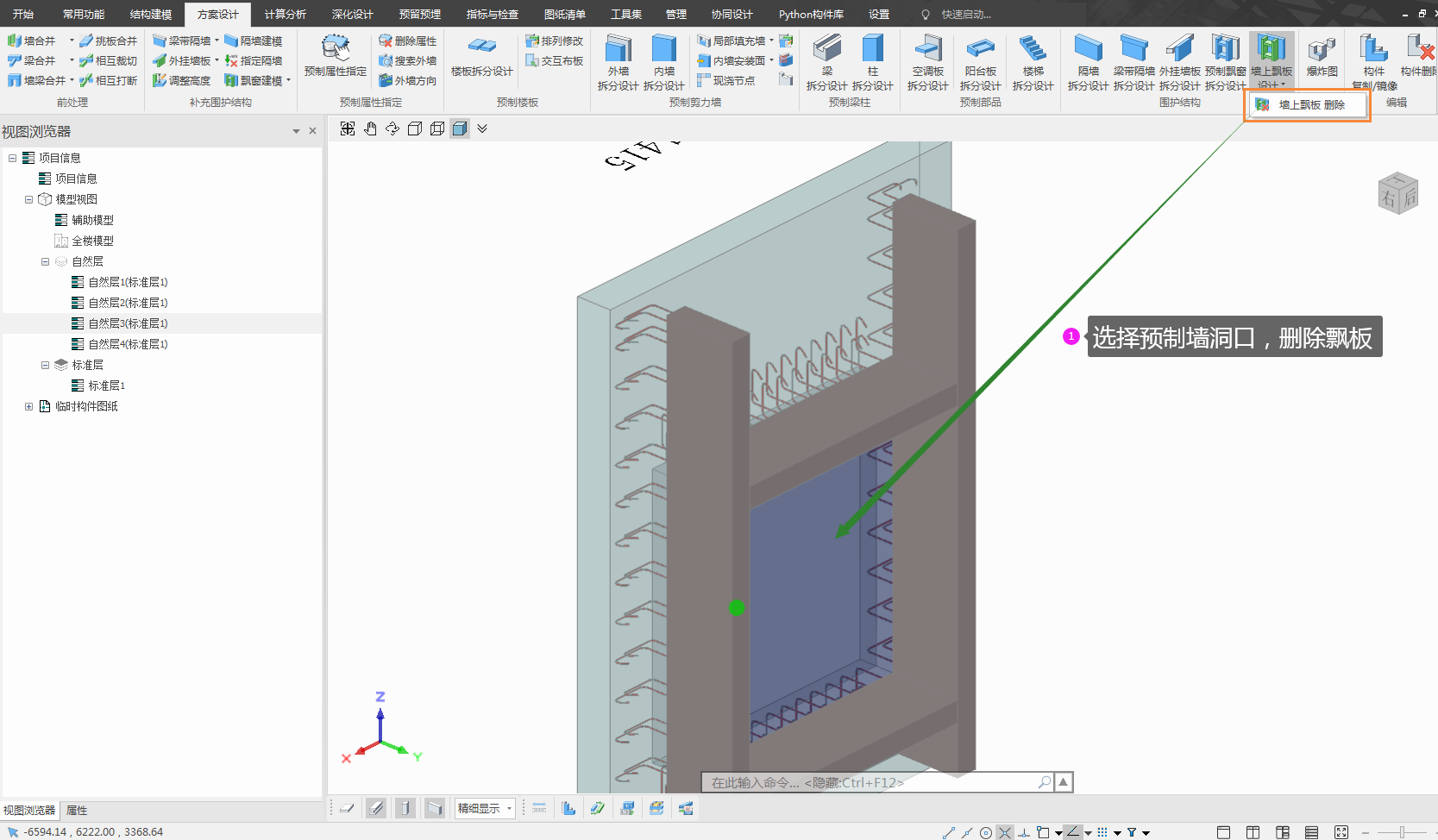The width and height of the screenshot is (1438, 840).
Task: Select 自然层2(标准层1) in the tree
Action: pyautogui.click(x=128, y=303)
